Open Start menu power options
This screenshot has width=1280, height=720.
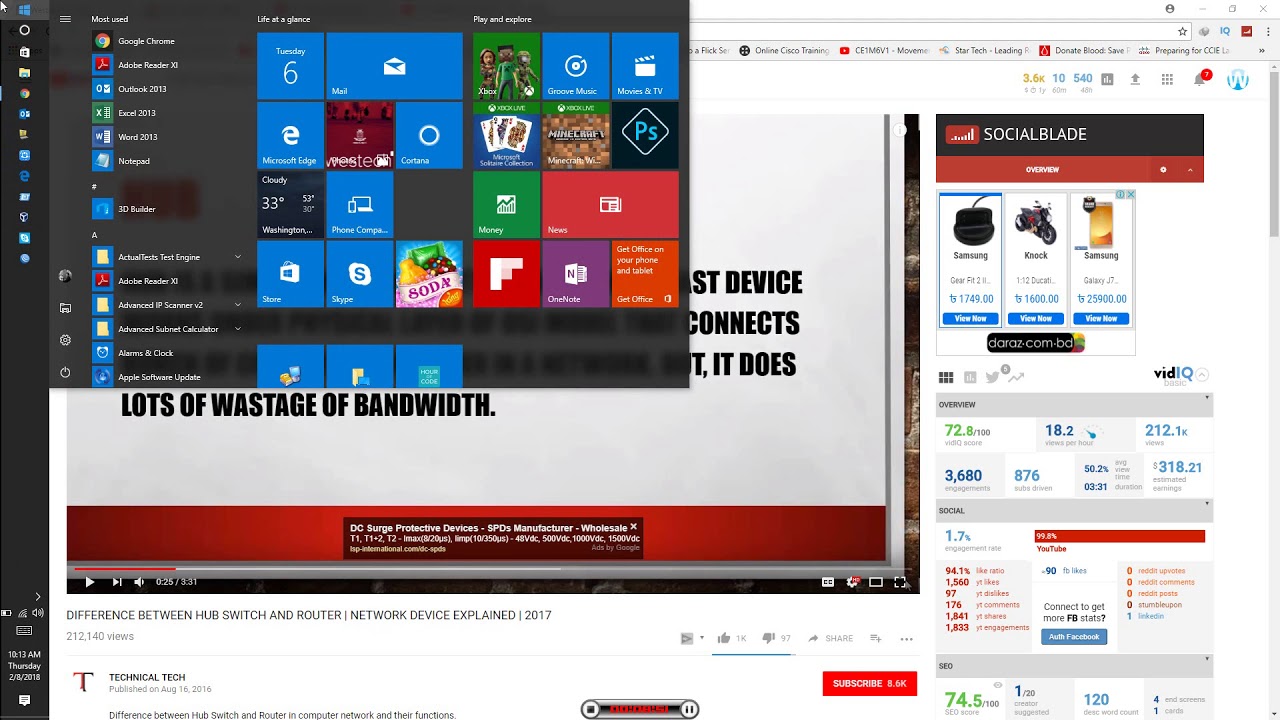[65, 372]
